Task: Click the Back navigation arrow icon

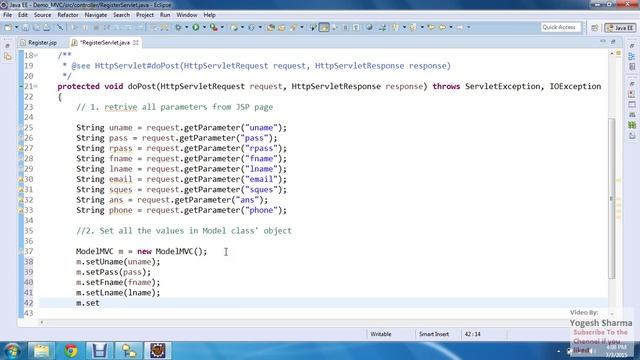Action: (442, 27)
